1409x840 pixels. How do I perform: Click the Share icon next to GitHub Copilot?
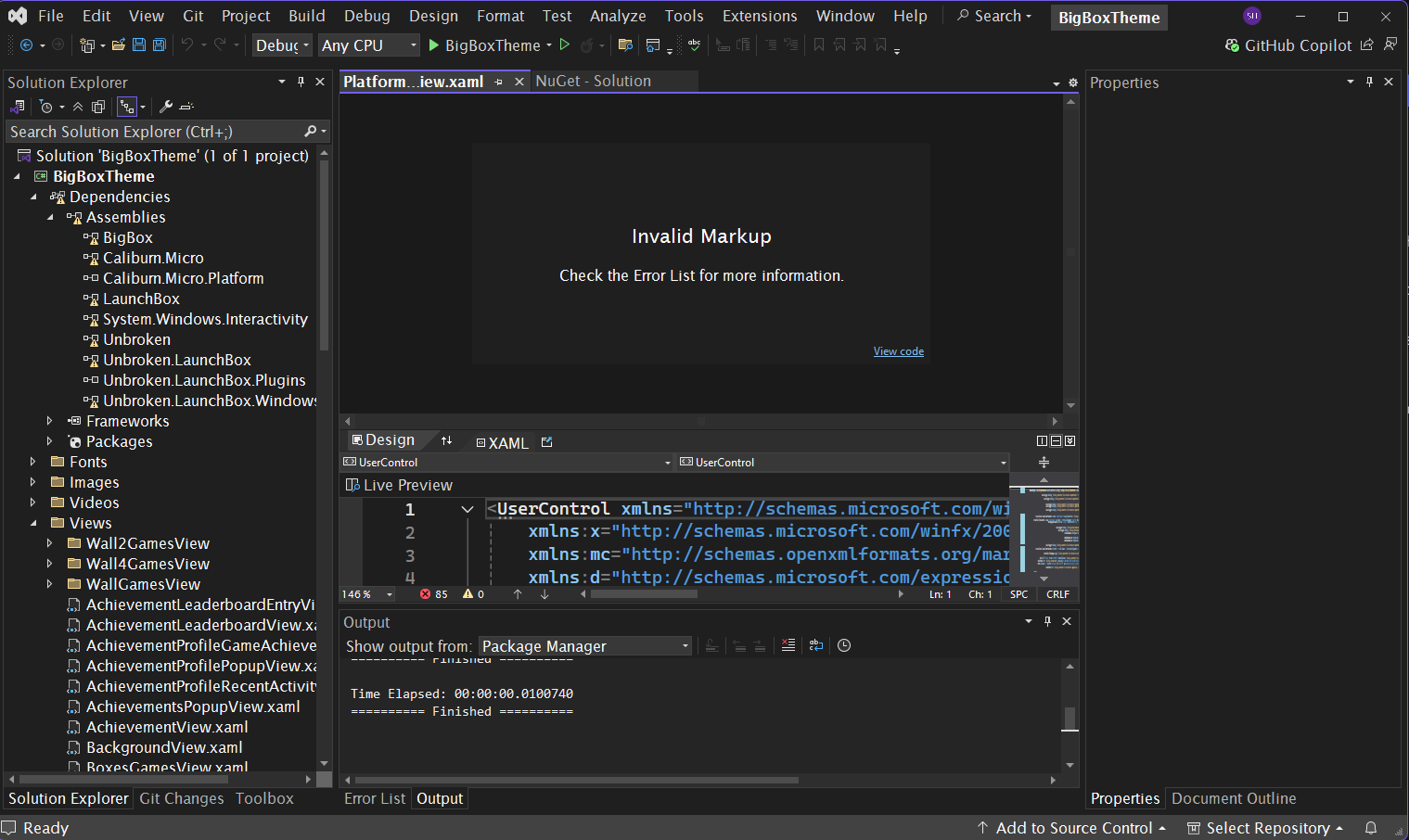click(x=1366, y=45)
